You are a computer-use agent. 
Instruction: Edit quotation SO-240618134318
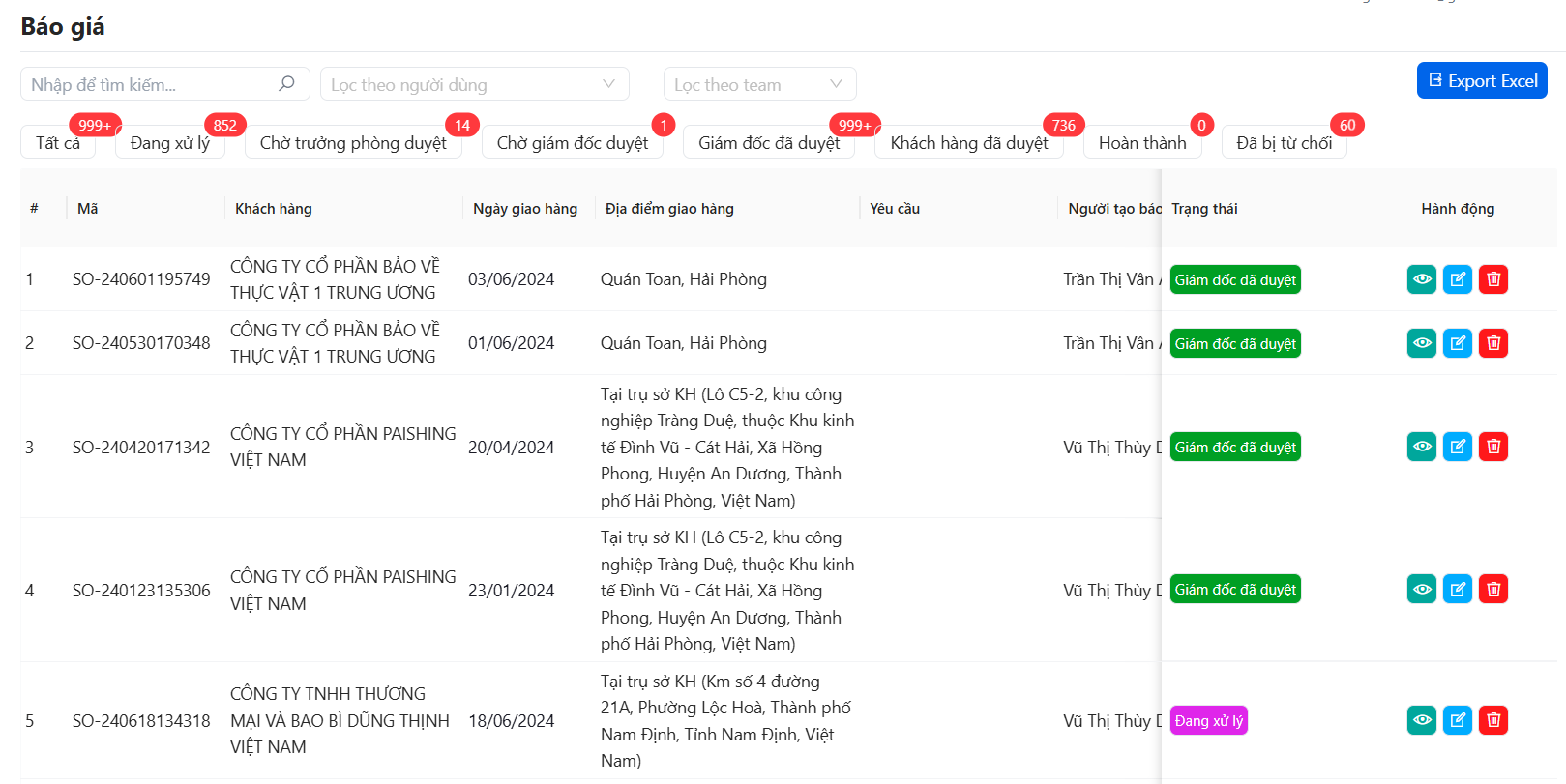coord(1457,720)
